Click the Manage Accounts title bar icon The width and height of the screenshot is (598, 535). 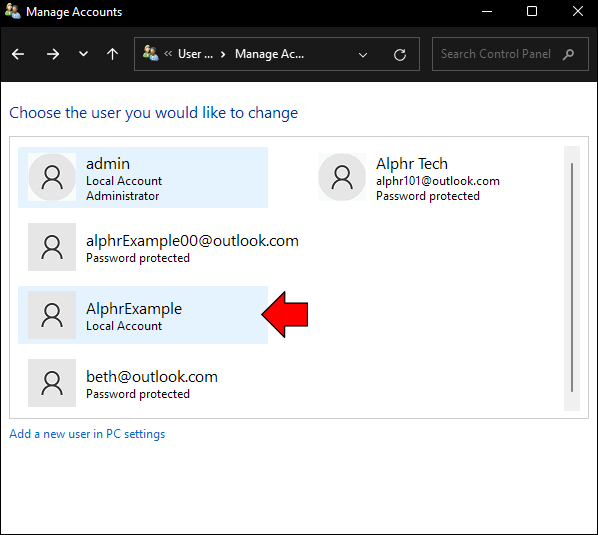coord(13,11)
